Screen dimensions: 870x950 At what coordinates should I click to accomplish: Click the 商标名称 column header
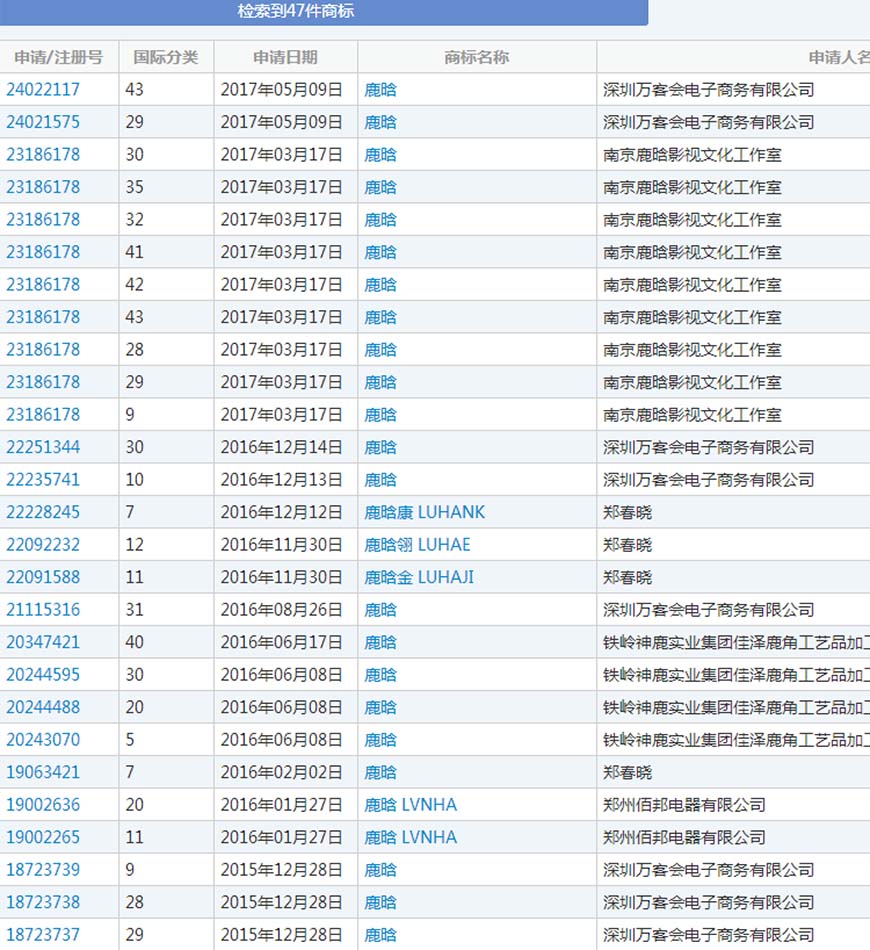pyautogui.click(x=476, y=57)
